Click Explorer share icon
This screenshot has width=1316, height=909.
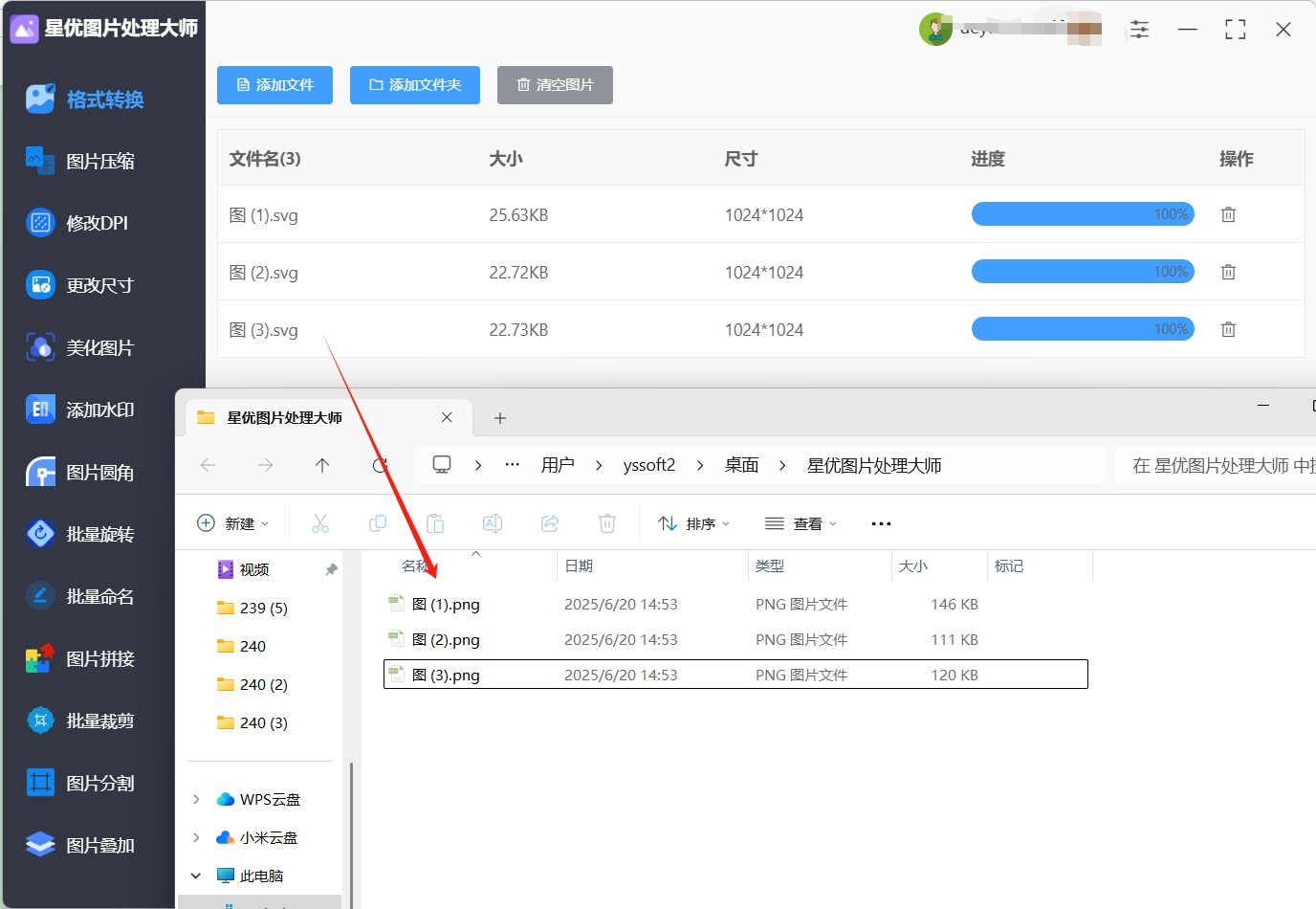[x=550, y=523]
